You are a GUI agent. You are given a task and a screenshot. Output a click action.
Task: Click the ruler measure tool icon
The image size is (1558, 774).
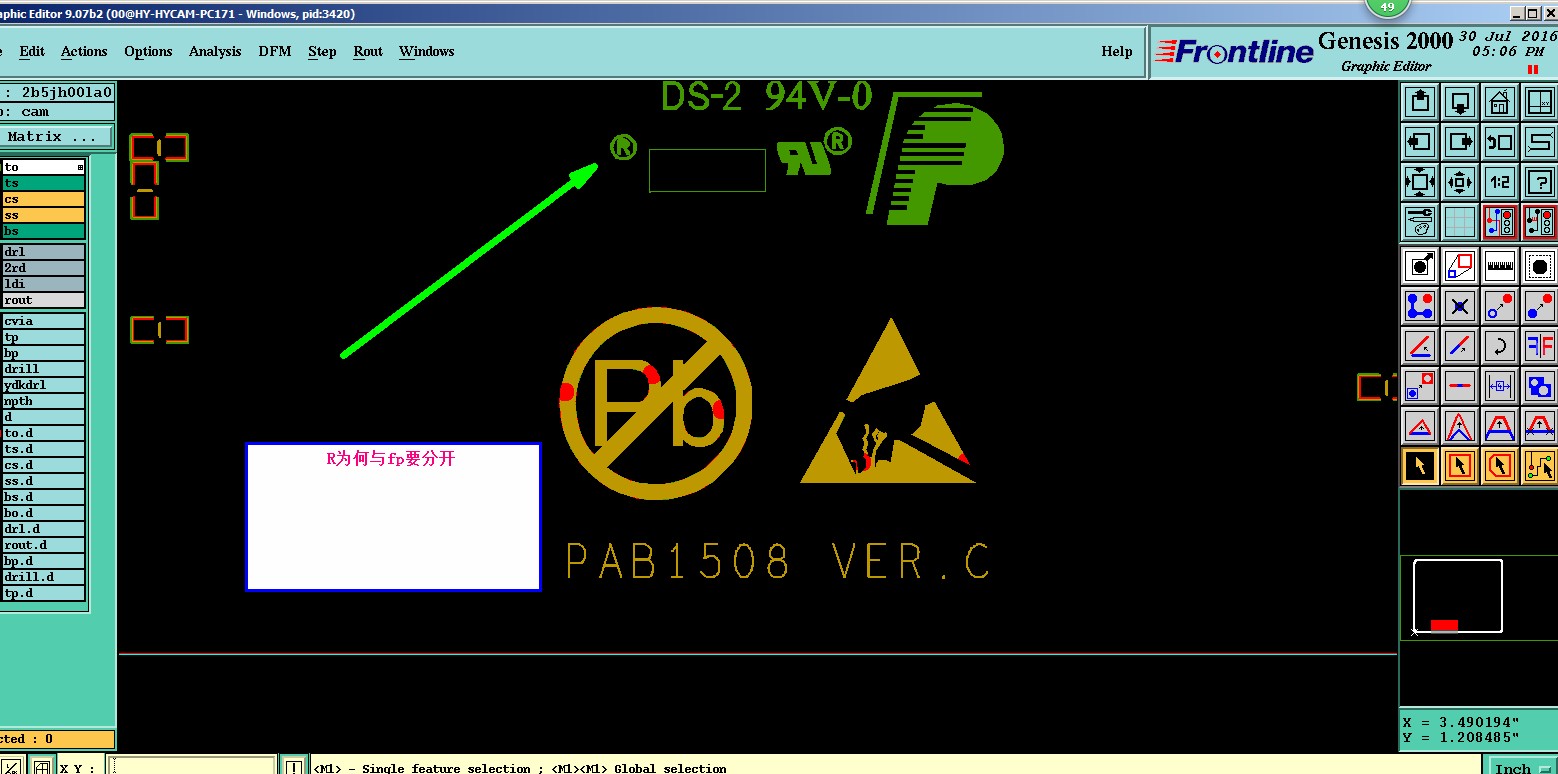click(1499, 266)
